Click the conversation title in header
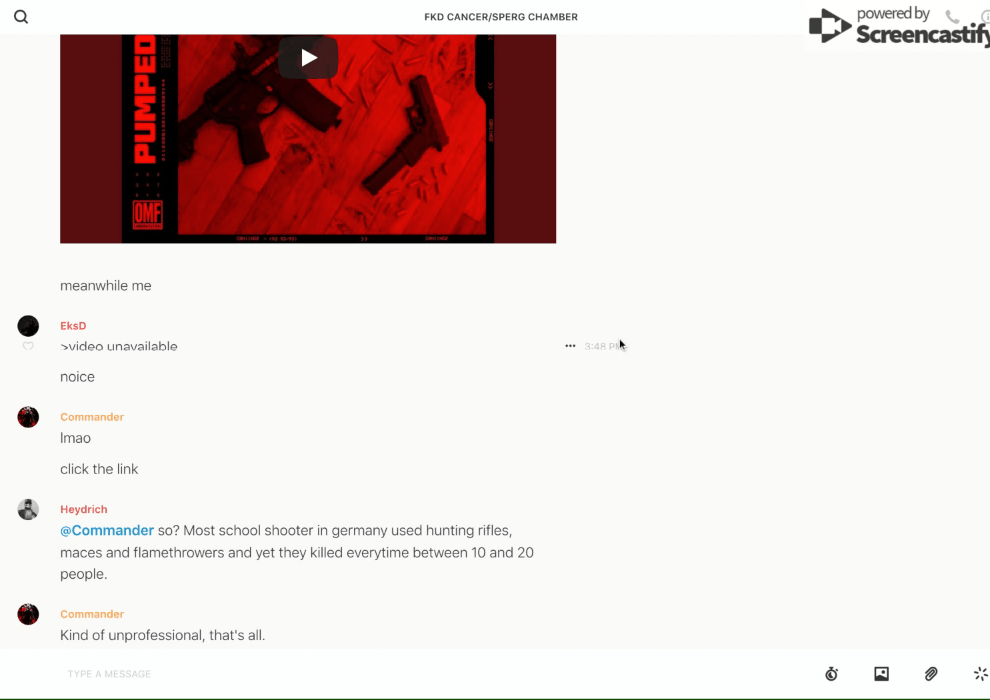 [501, 17]
